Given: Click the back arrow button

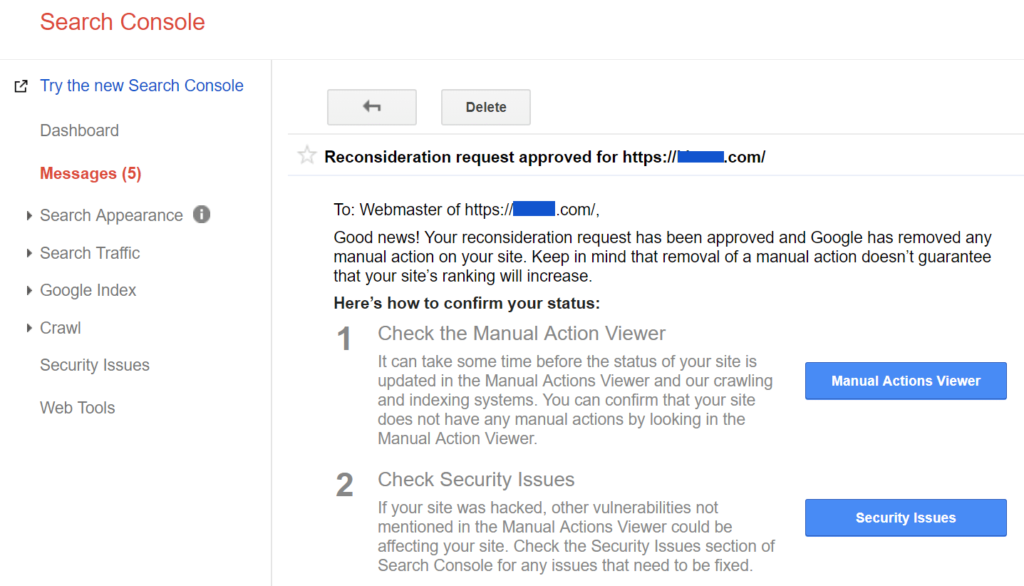Looking at the screenshot, I should [371, 107].
